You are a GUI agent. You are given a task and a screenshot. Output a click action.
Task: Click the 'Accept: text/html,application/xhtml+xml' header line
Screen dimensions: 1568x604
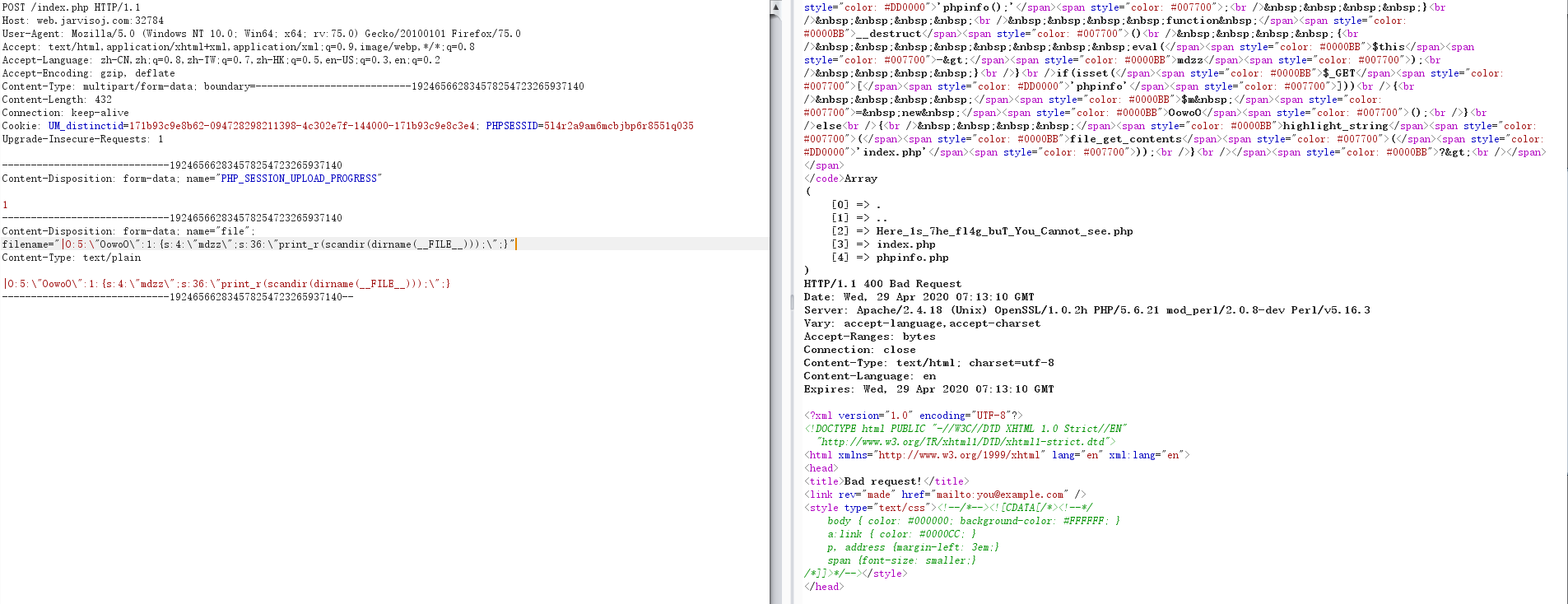point(239,47)
